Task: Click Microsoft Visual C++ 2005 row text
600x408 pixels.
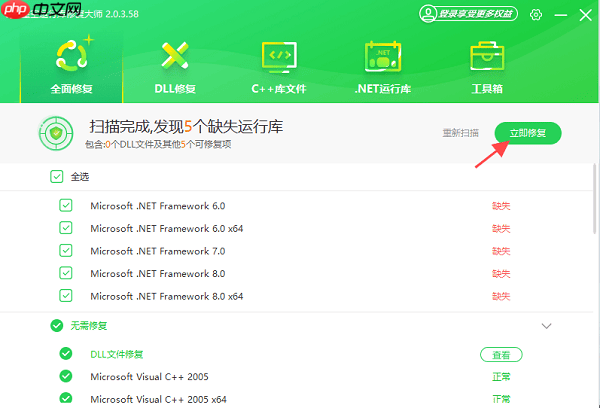Action: (149, 377)
